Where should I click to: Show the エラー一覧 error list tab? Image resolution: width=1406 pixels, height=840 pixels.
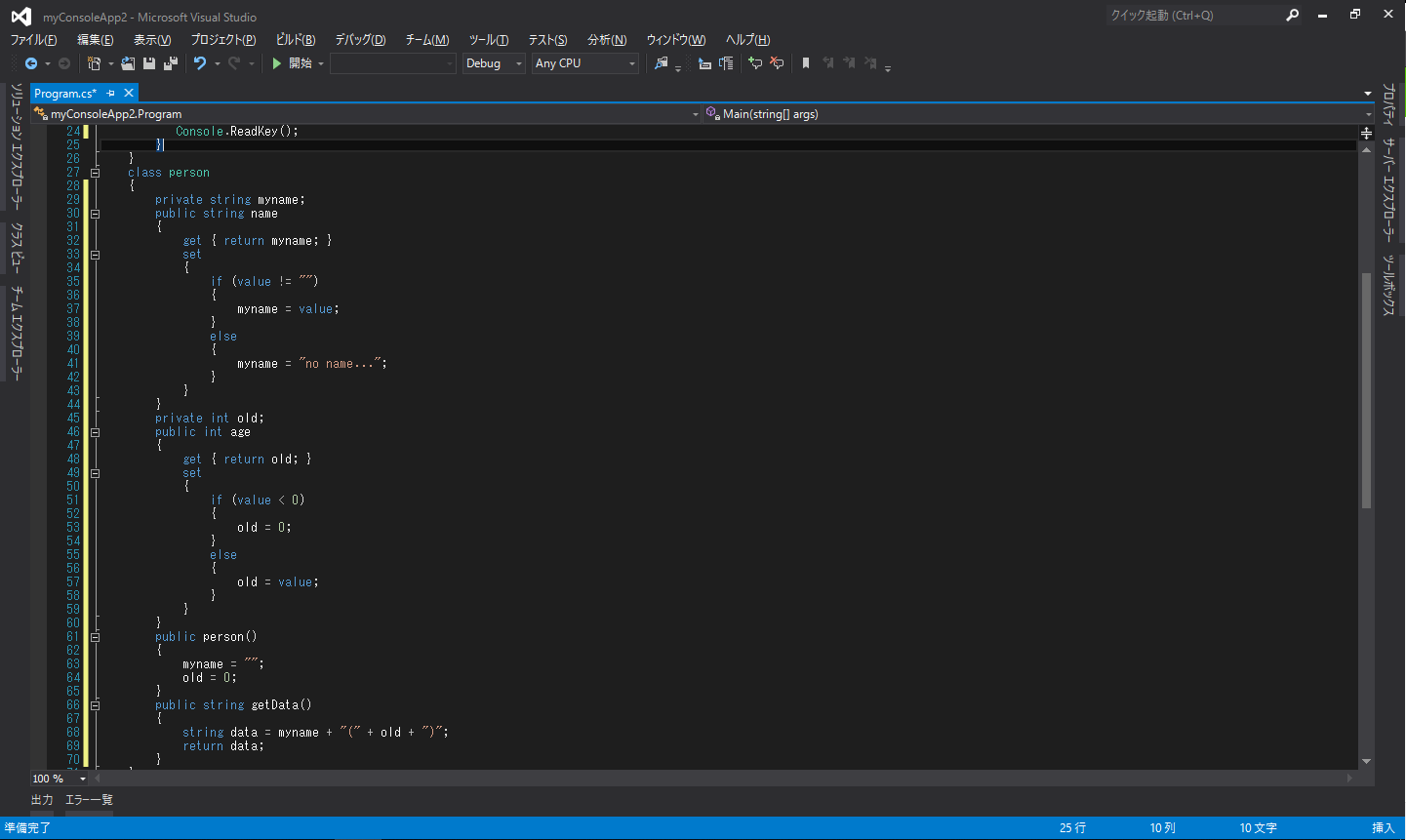click(89, 800)
